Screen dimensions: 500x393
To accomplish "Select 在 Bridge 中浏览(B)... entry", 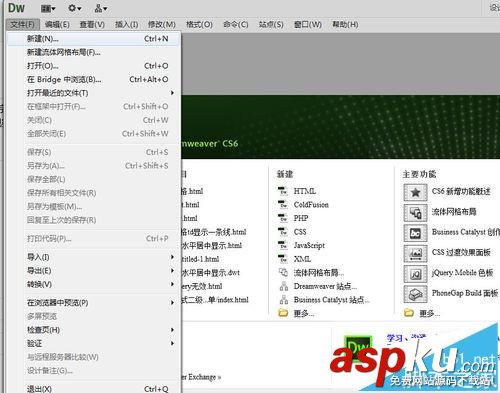I will tap(93, 79).
